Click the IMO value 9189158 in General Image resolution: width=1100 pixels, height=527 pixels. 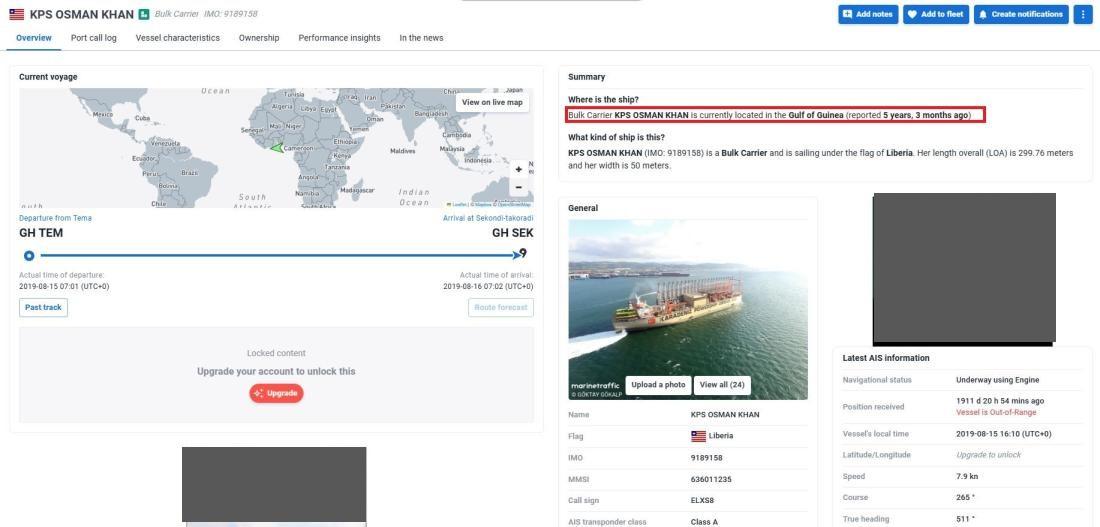click(x=706, y=458)
